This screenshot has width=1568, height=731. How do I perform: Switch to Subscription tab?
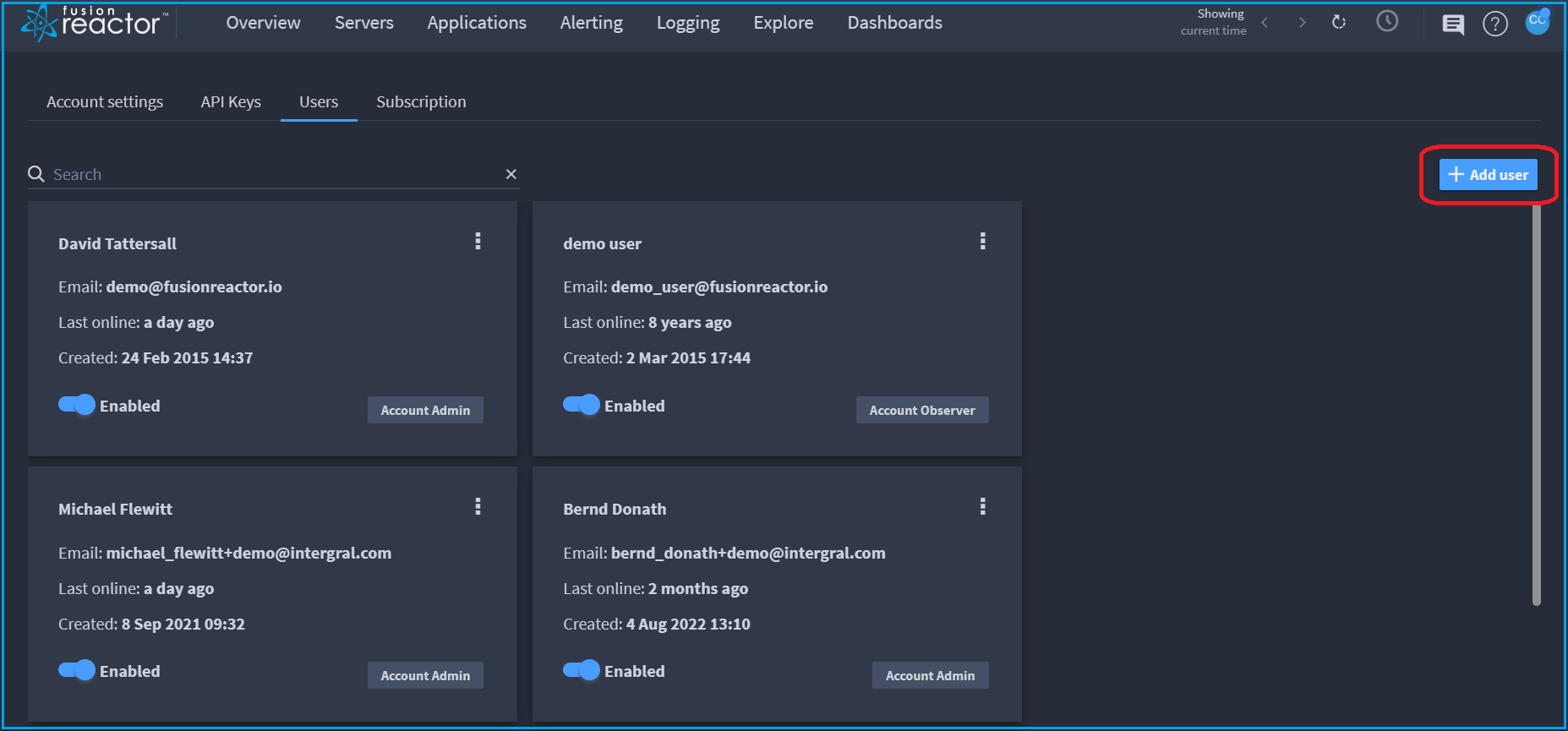point(421,102)
